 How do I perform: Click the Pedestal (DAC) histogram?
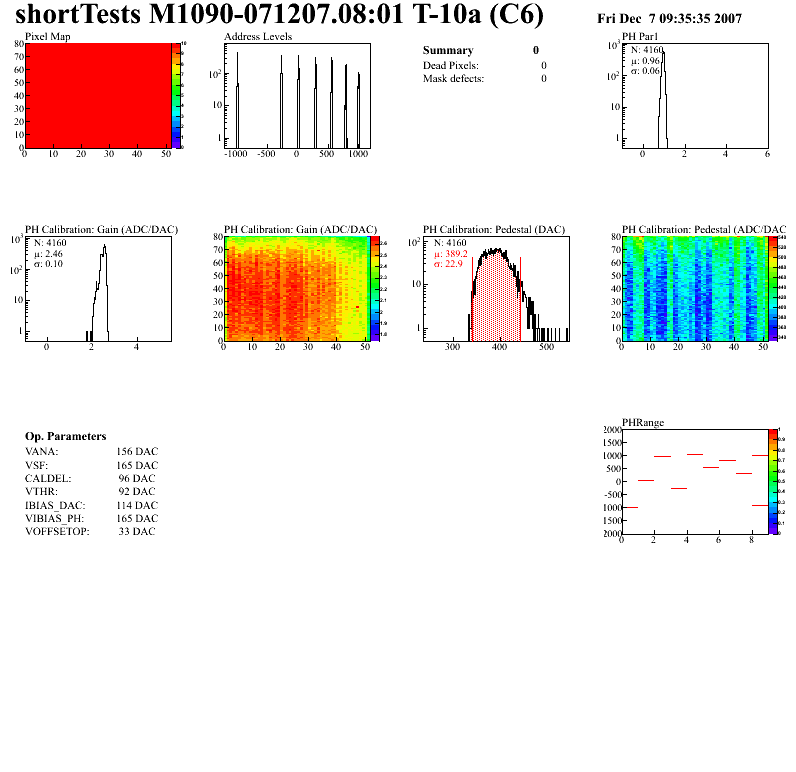click(x=496, y=288)
